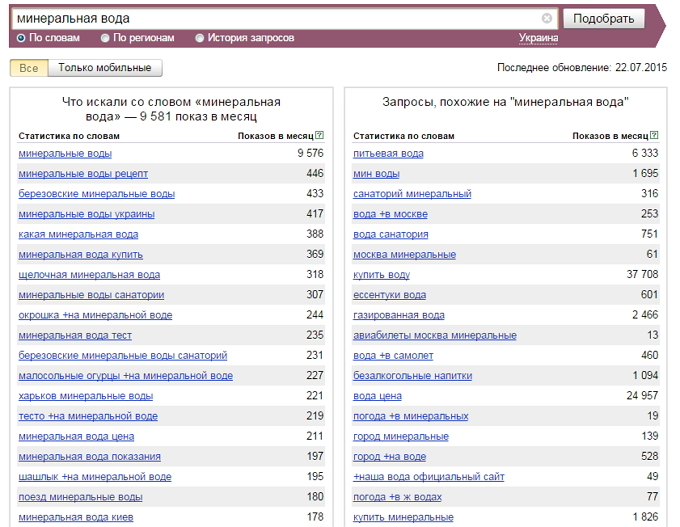This screenshot has height=527, width=680.
Task: Click the '37 708' impressions value
Action: [x=642, y=274]
